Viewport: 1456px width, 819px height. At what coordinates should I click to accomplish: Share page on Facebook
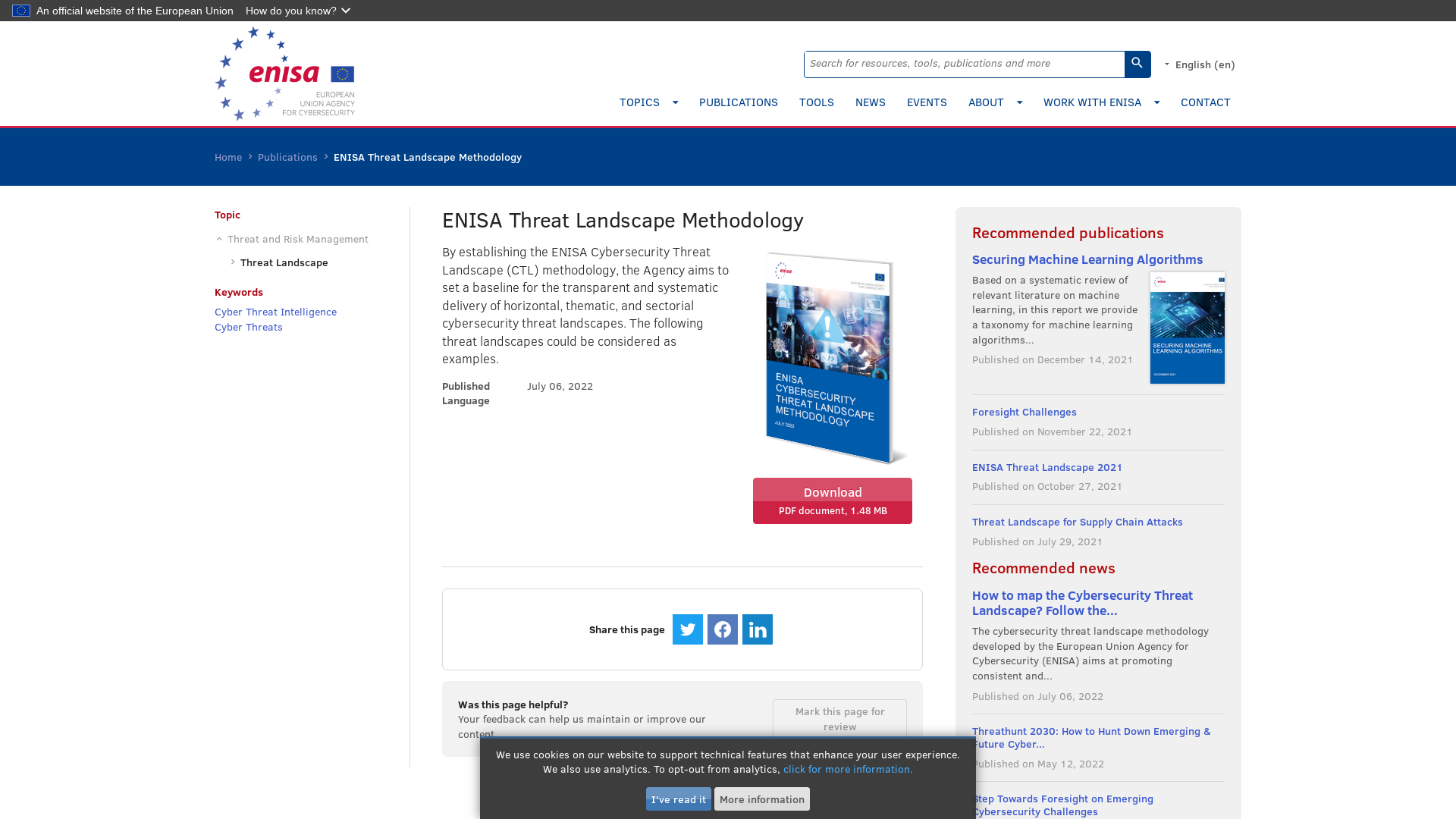[722, 629]
